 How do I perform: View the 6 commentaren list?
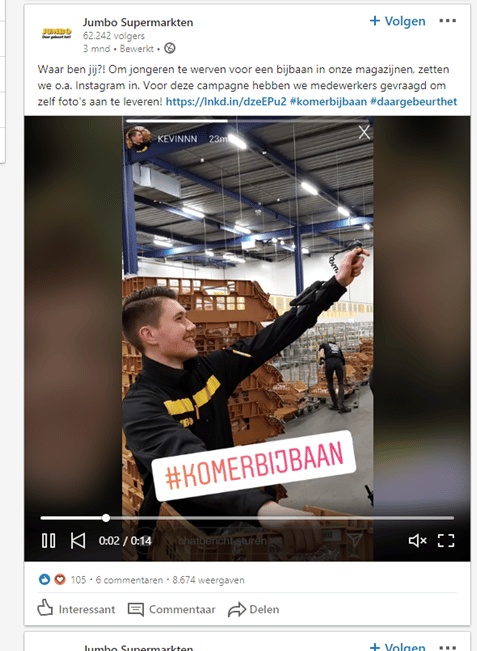[129, 580]
